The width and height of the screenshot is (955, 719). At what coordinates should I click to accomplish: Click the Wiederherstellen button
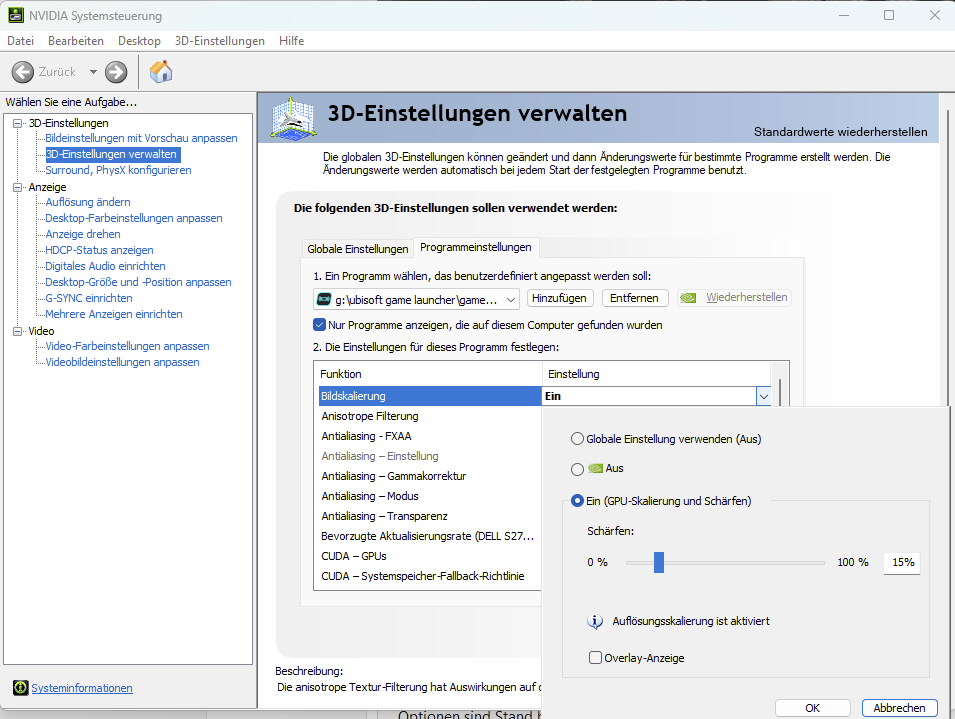734,298
